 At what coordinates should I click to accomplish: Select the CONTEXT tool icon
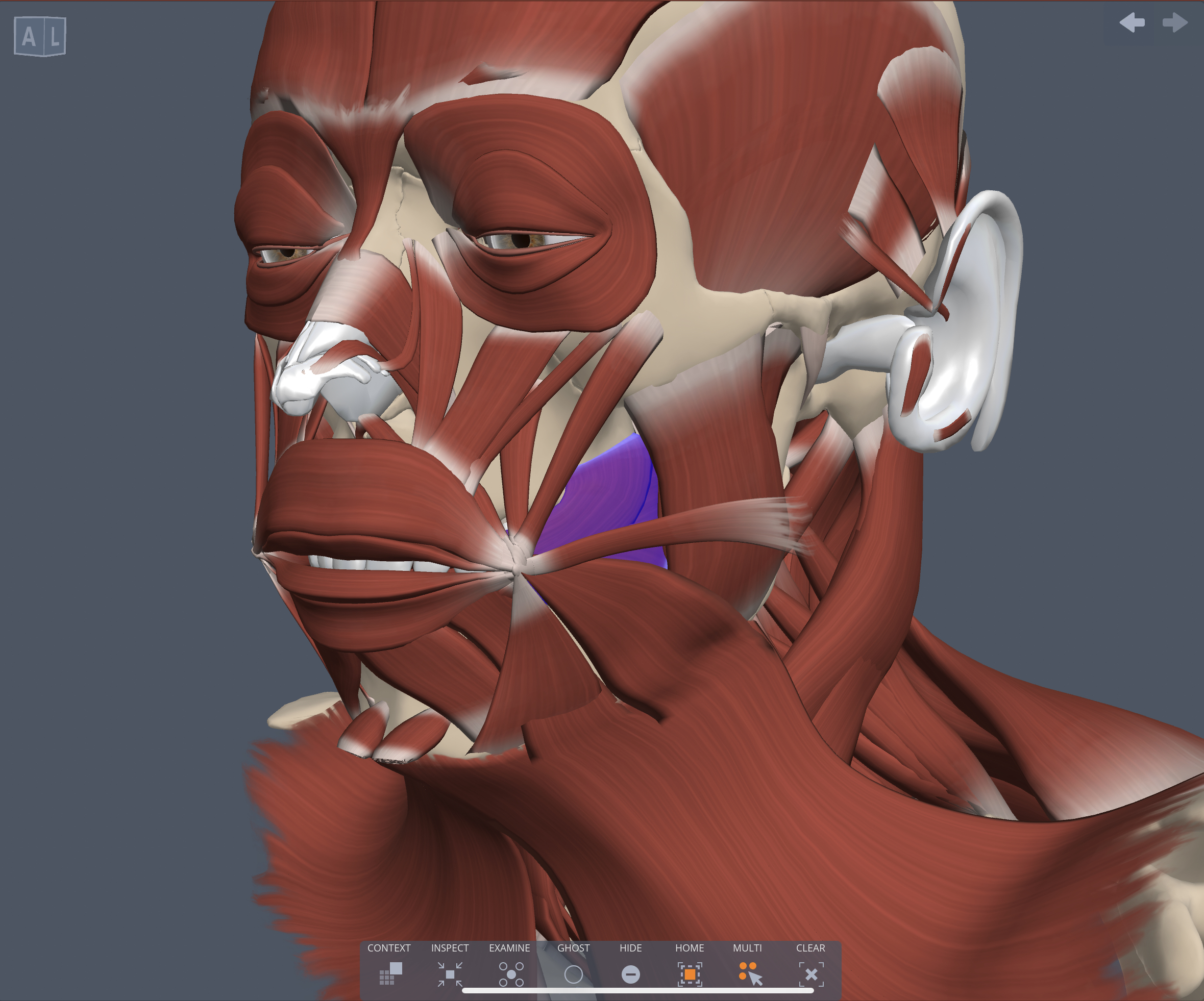[391, 974]
